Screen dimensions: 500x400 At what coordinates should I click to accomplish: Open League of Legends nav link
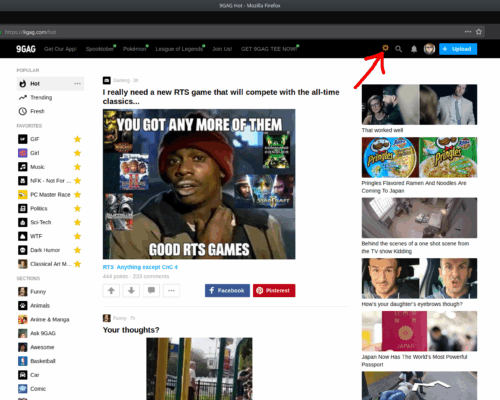tap(179, 49)
